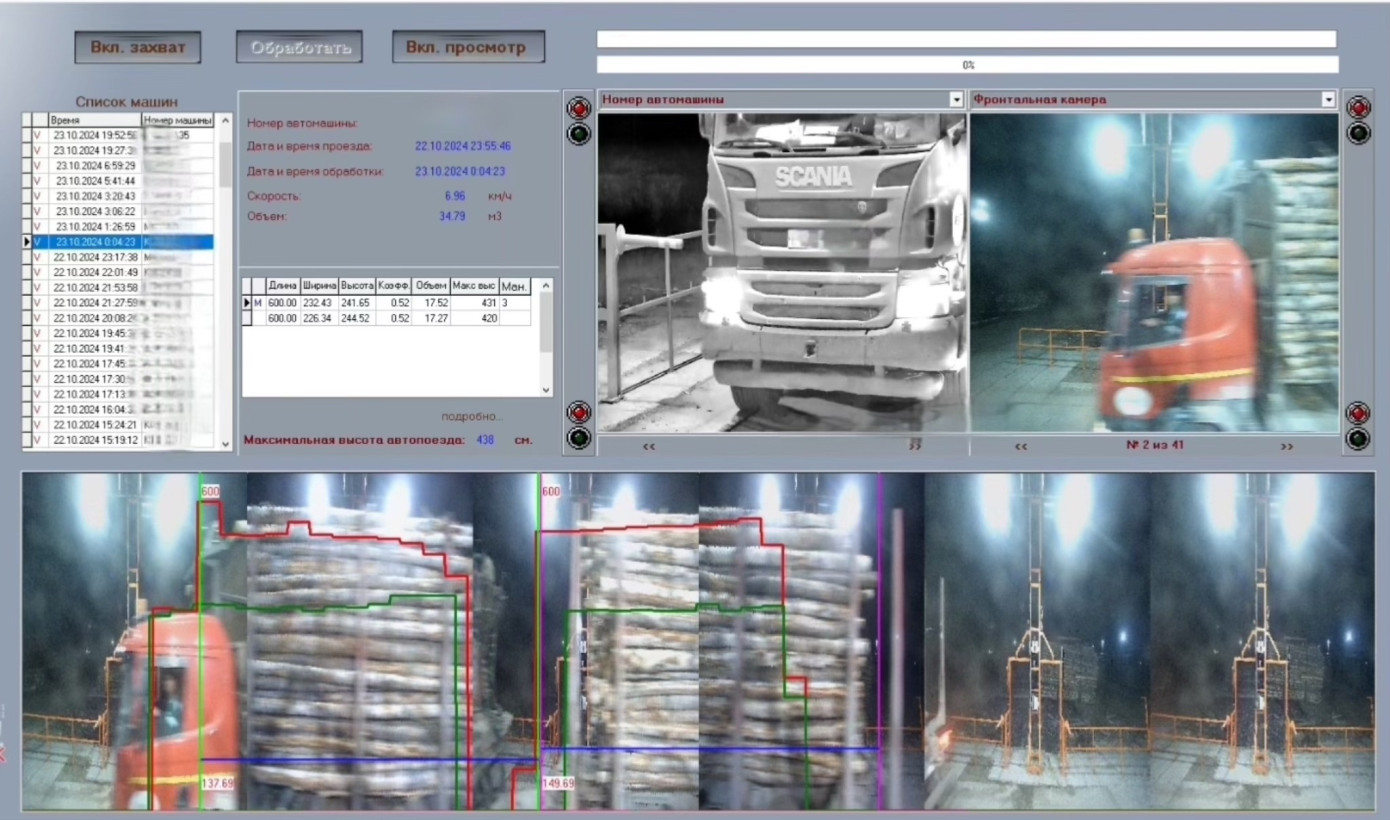The width and height of the screenshot is (1390, 820).
Task: Click the 149.69 marker label in the side strip
Action: (x=558, y=784)
